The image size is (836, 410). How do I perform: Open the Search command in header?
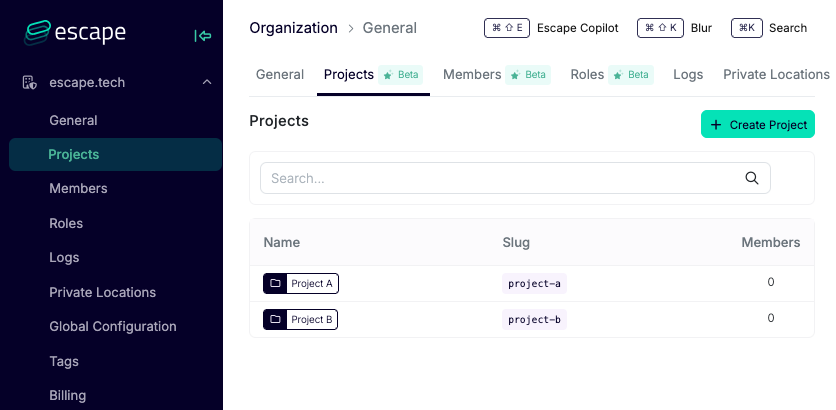click(787, 28)
